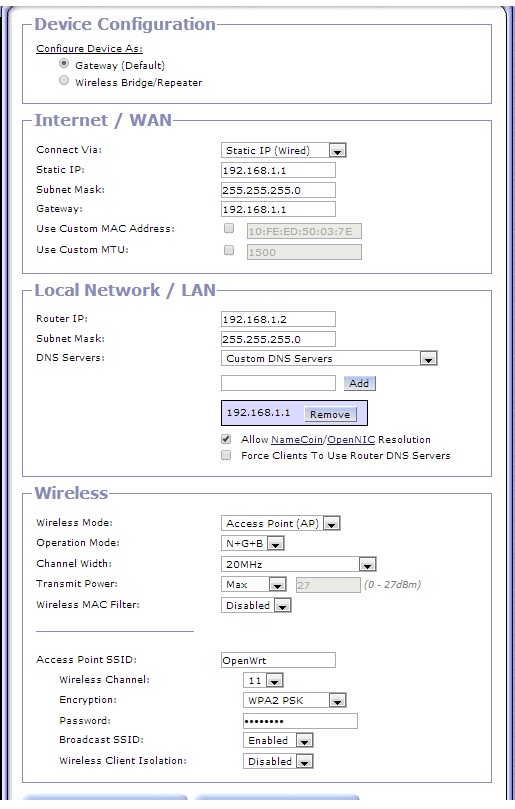Click the Add DNS server button
Viewport: 515px width, 809px height.
[x=360, y=383]
